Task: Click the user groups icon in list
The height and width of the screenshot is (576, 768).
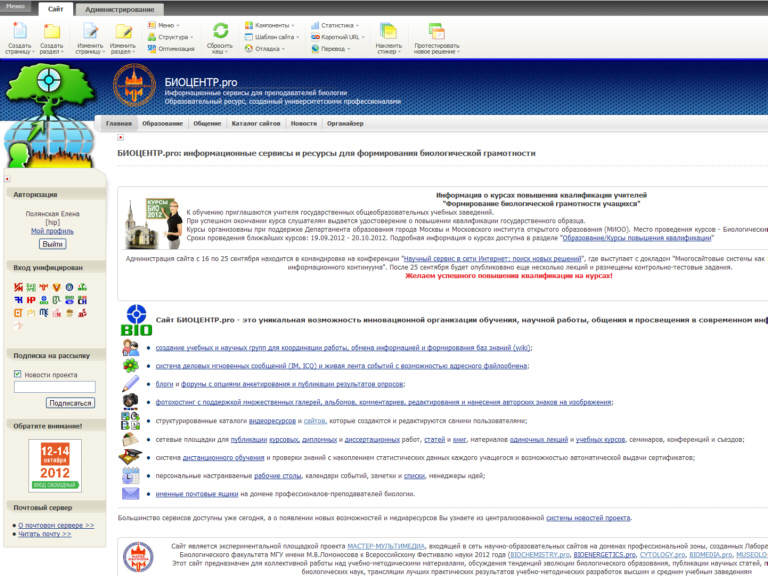Action: coord(130,347)
